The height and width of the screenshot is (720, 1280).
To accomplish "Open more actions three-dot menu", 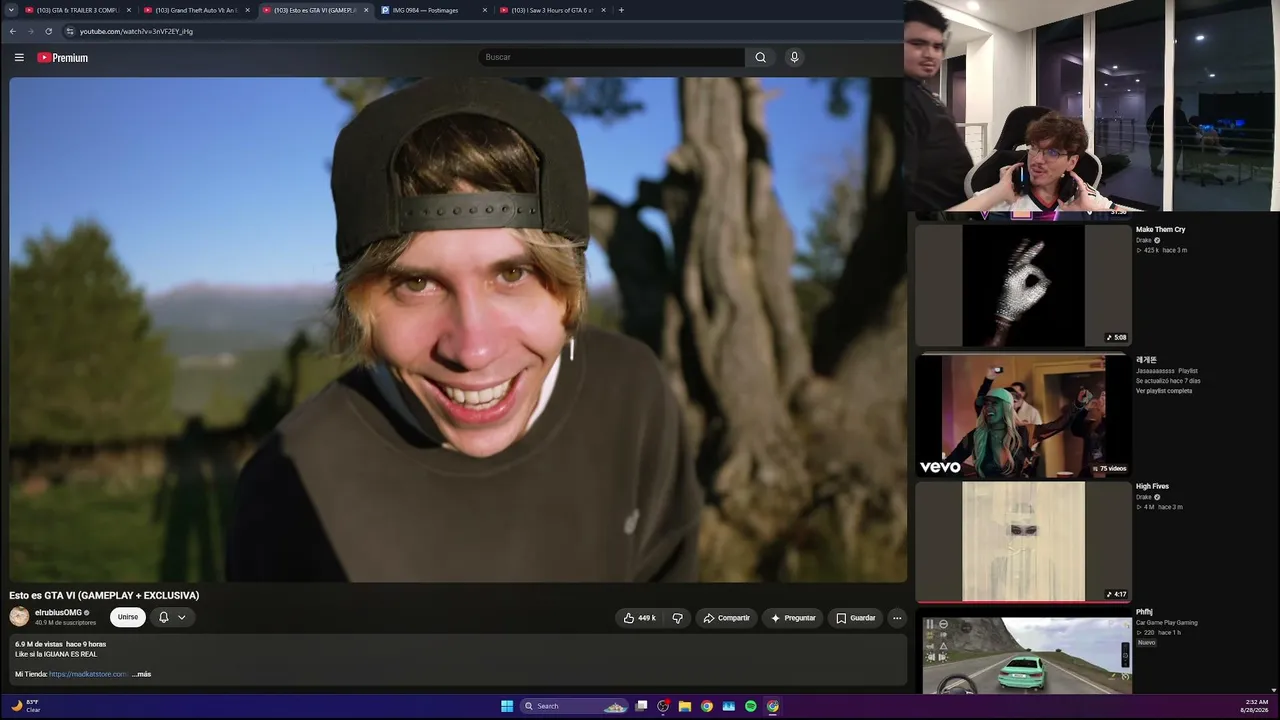I will [897, 618].
